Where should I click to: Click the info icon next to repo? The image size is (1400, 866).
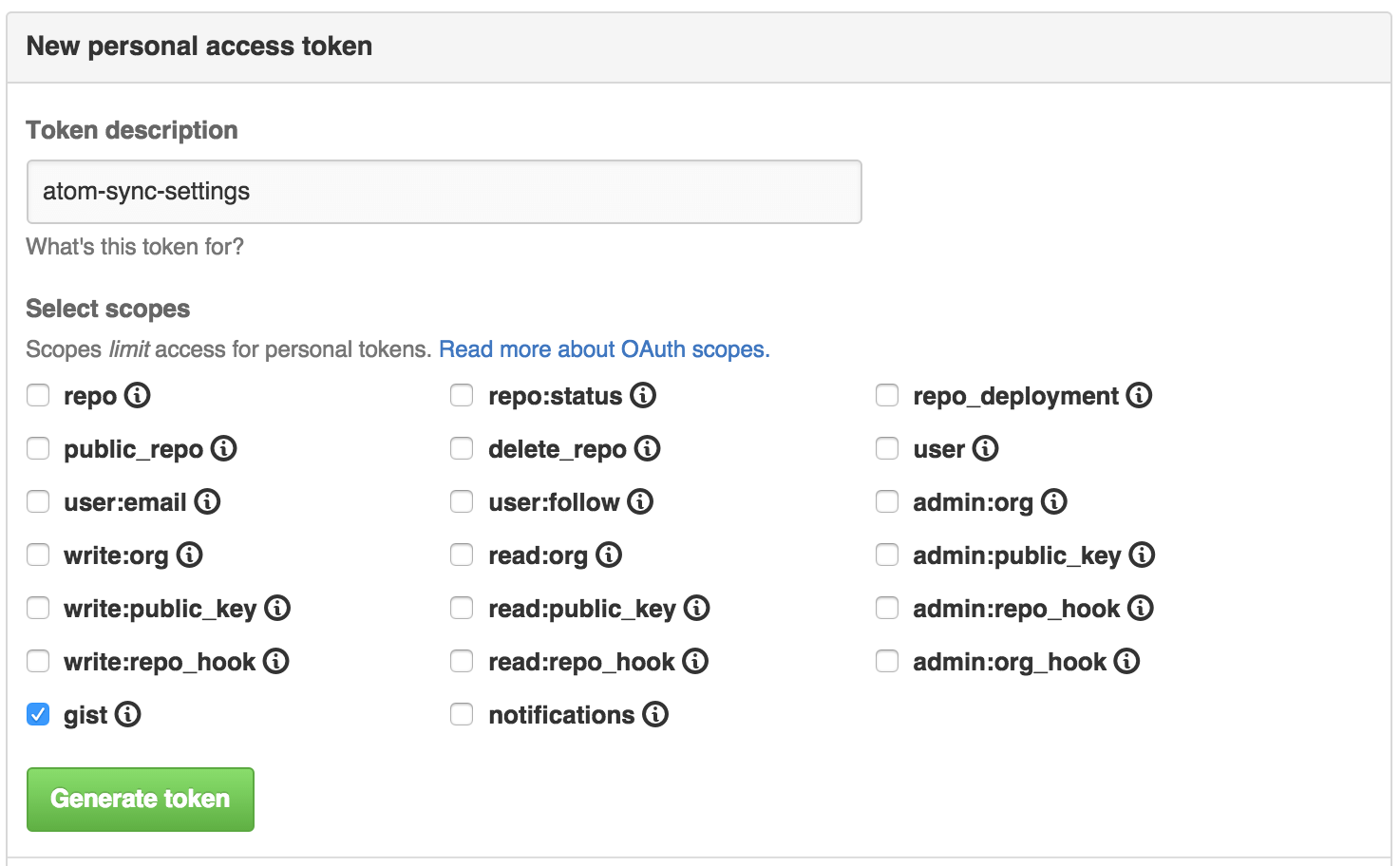click(x=138, y=395)
